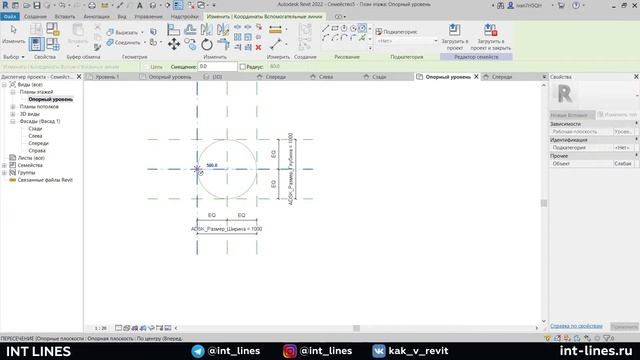
Task: Click the canvas horizontal scrollbar thumb
Action: coord(356,328)
